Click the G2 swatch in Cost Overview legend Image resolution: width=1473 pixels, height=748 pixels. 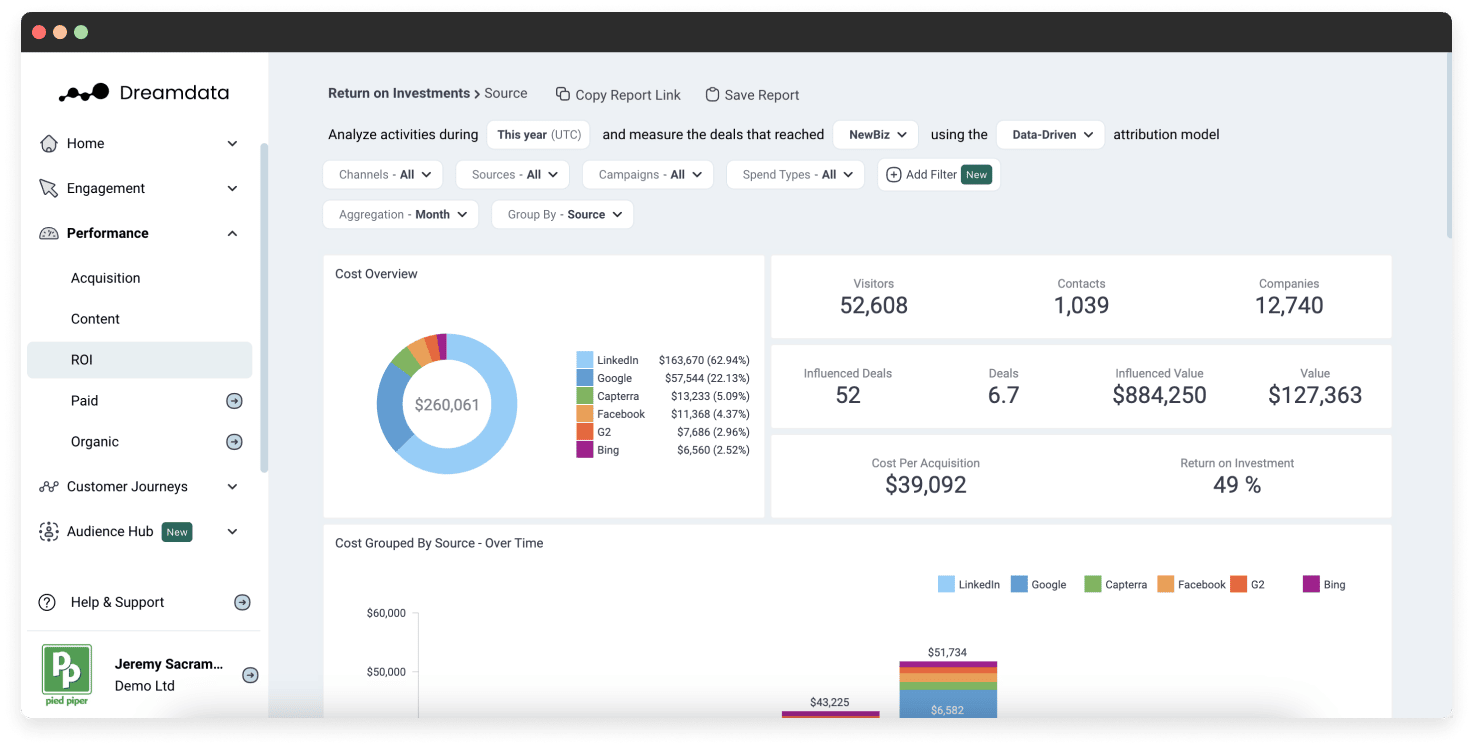click(x=585, y=432)
